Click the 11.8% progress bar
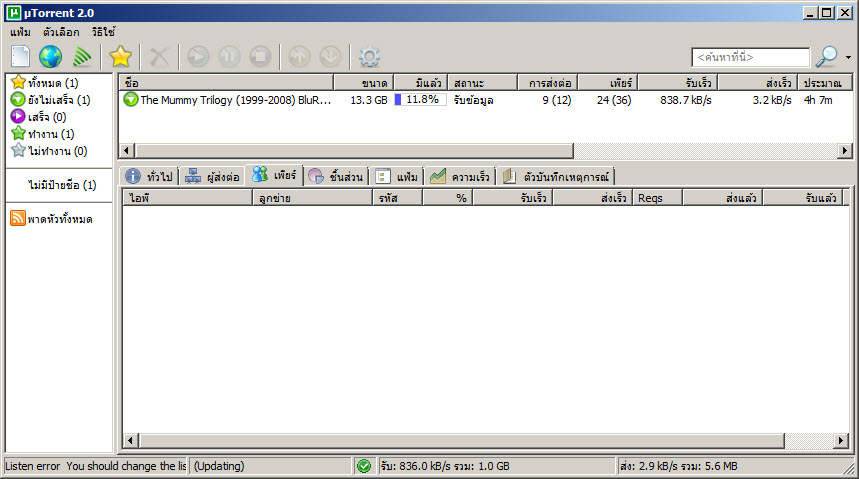The height and width of the screenshot is (479, 859). pyautogui.click(x=420, y=100)
